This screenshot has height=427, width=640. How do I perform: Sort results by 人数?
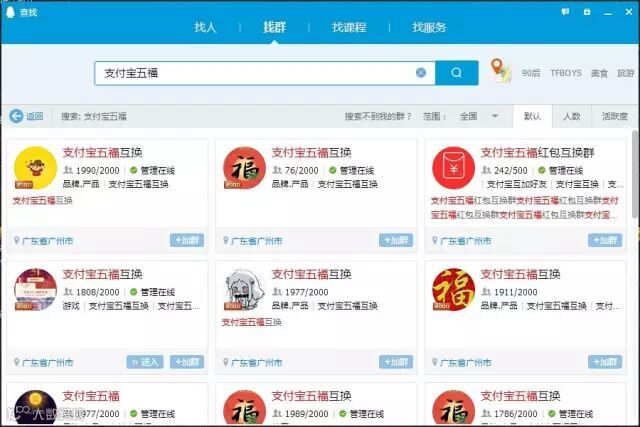click(571, 116)
